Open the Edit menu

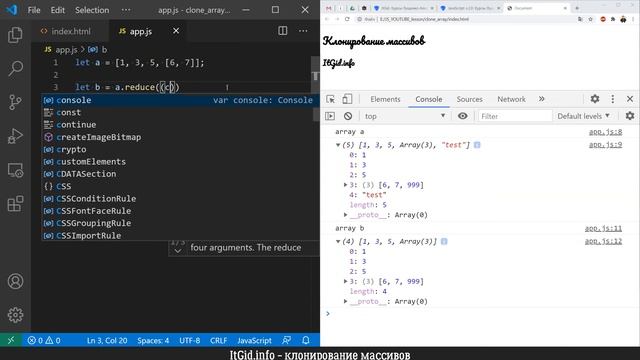click(58, 10)
